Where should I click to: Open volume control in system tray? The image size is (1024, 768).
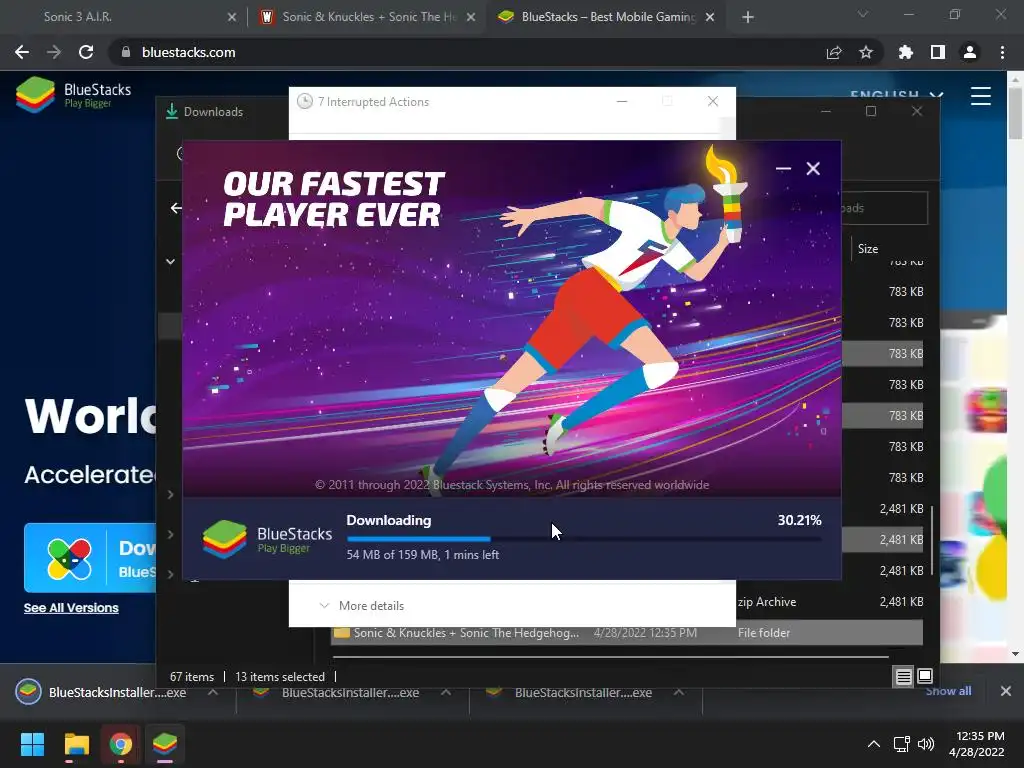(x=926, y=744)
